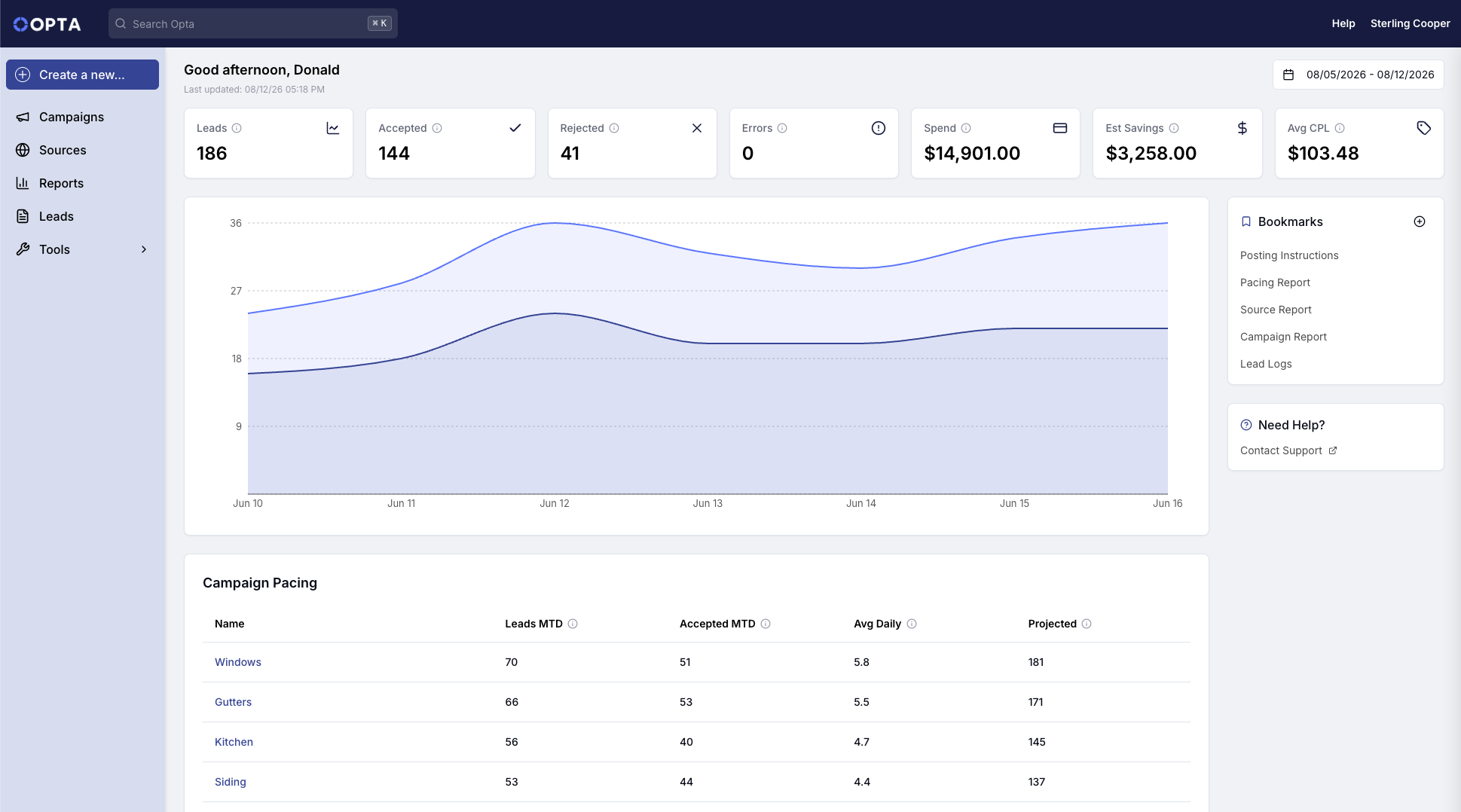Click the info icon next to Errors
The height and width of the screenshot is (812, 1461).
pyautogui.click(x=782, y=128)
